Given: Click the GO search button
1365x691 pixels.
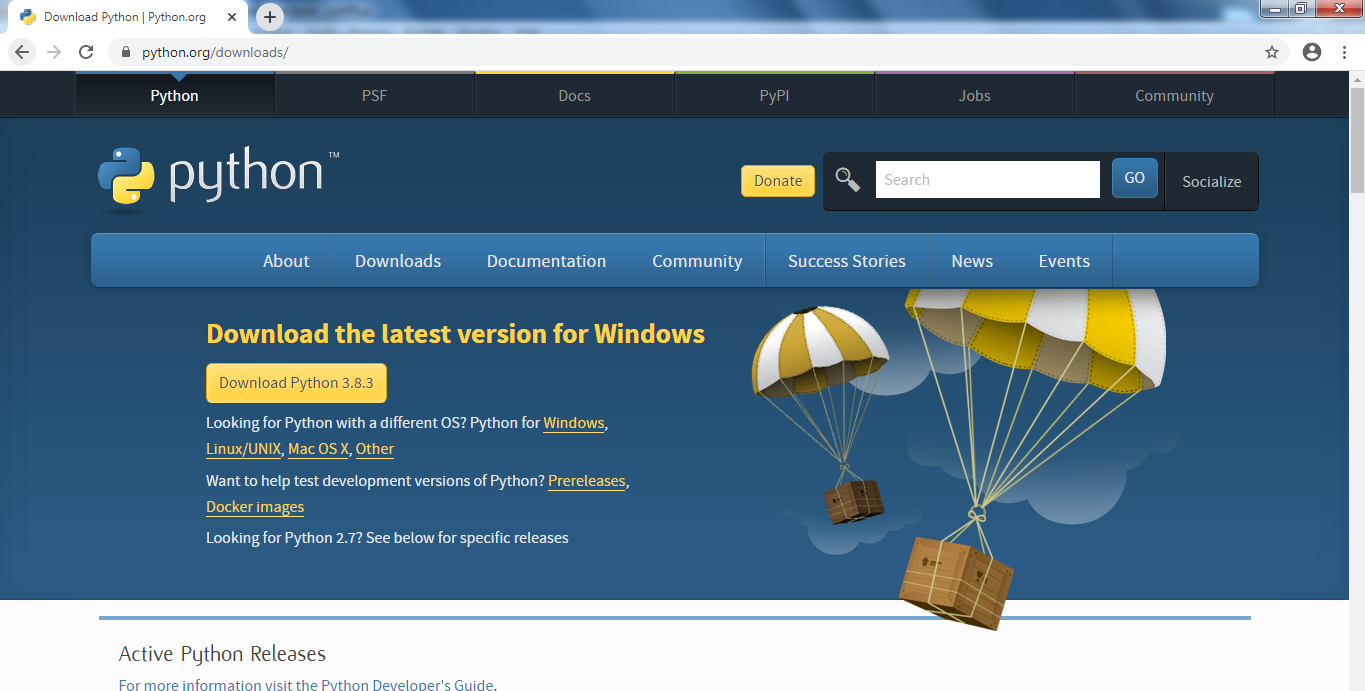Looking at the screenshot, I should (1135, 178).
